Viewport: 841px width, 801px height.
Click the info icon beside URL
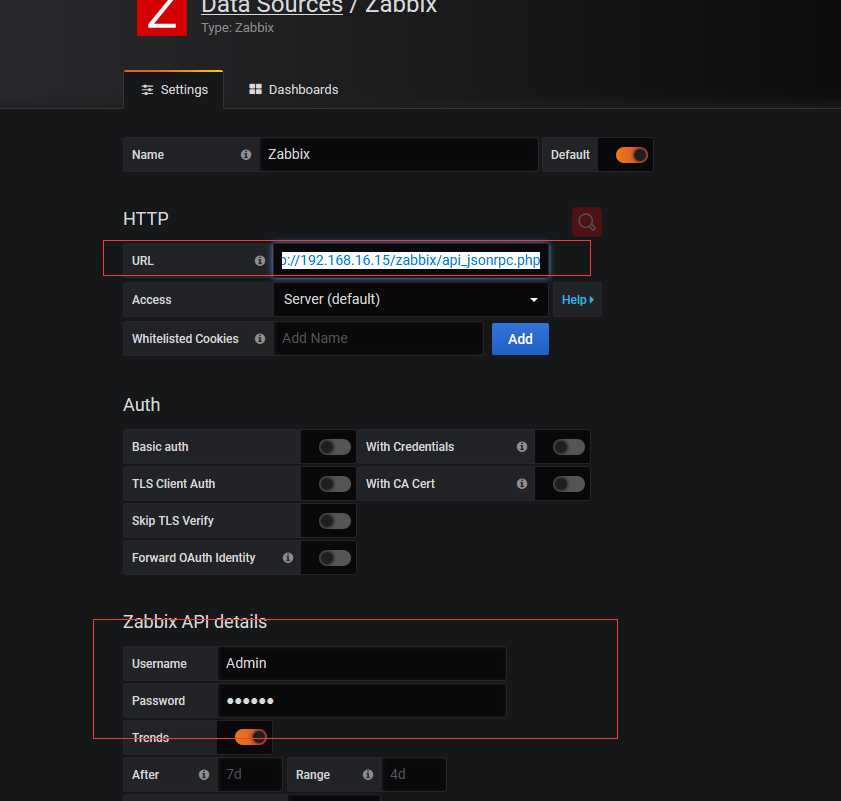260,261
